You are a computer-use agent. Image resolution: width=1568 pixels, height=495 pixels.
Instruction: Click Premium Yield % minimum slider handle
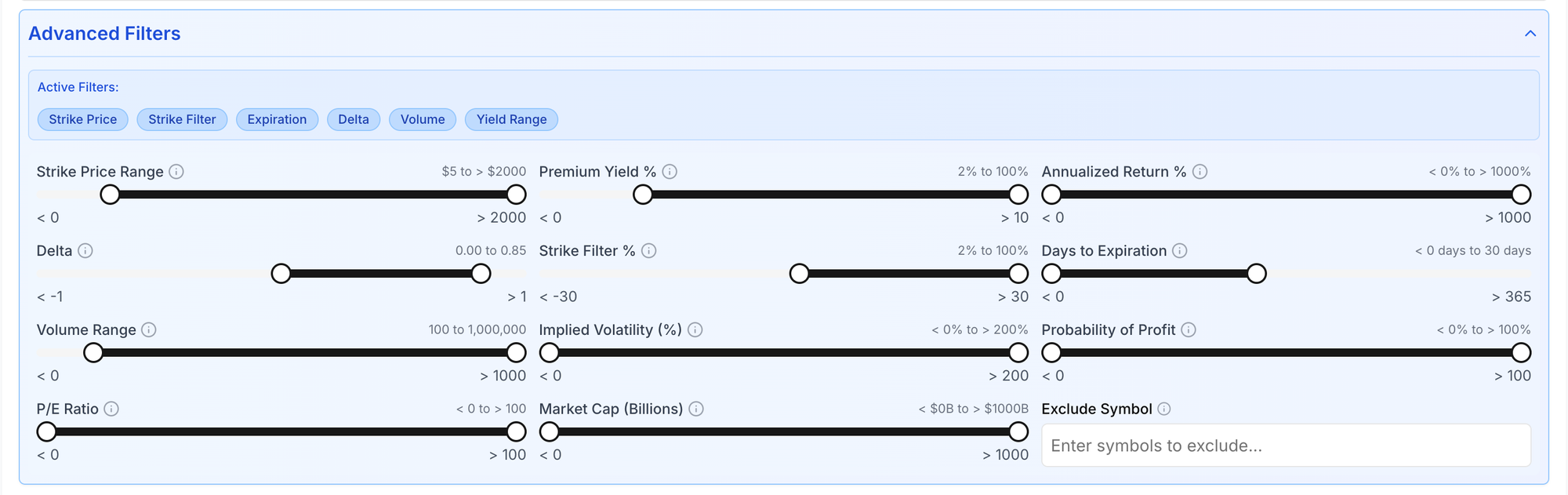pyautogui.click(x=643, y=195)
